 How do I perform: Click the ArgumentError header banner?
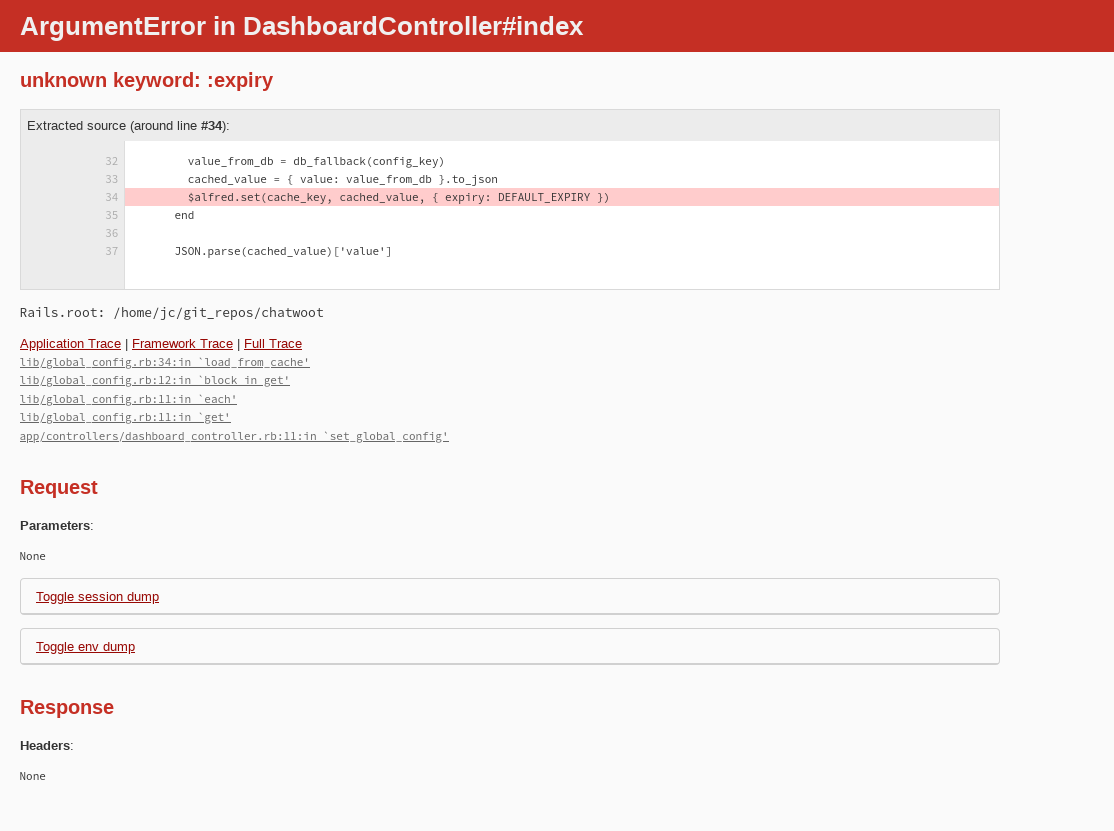pyautogui.click(x=302, y=26)
